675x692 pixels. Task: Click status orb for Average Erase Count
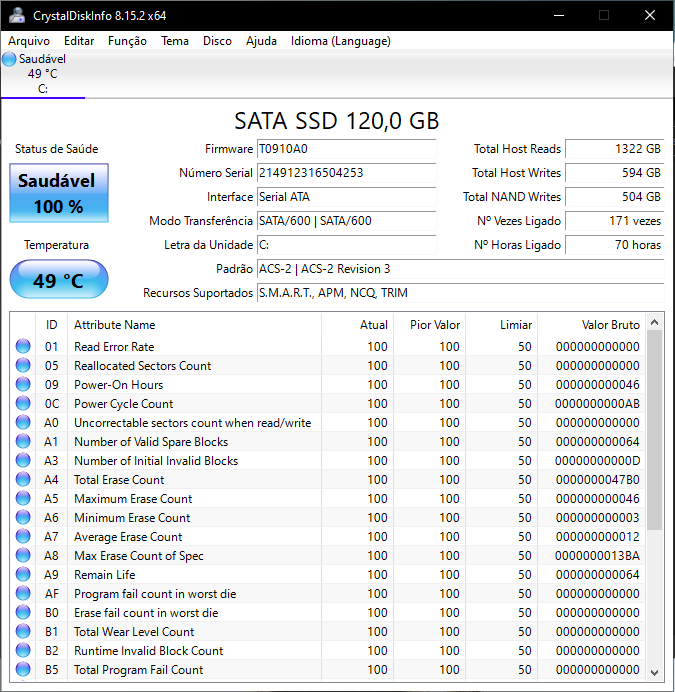pos(23,536)
